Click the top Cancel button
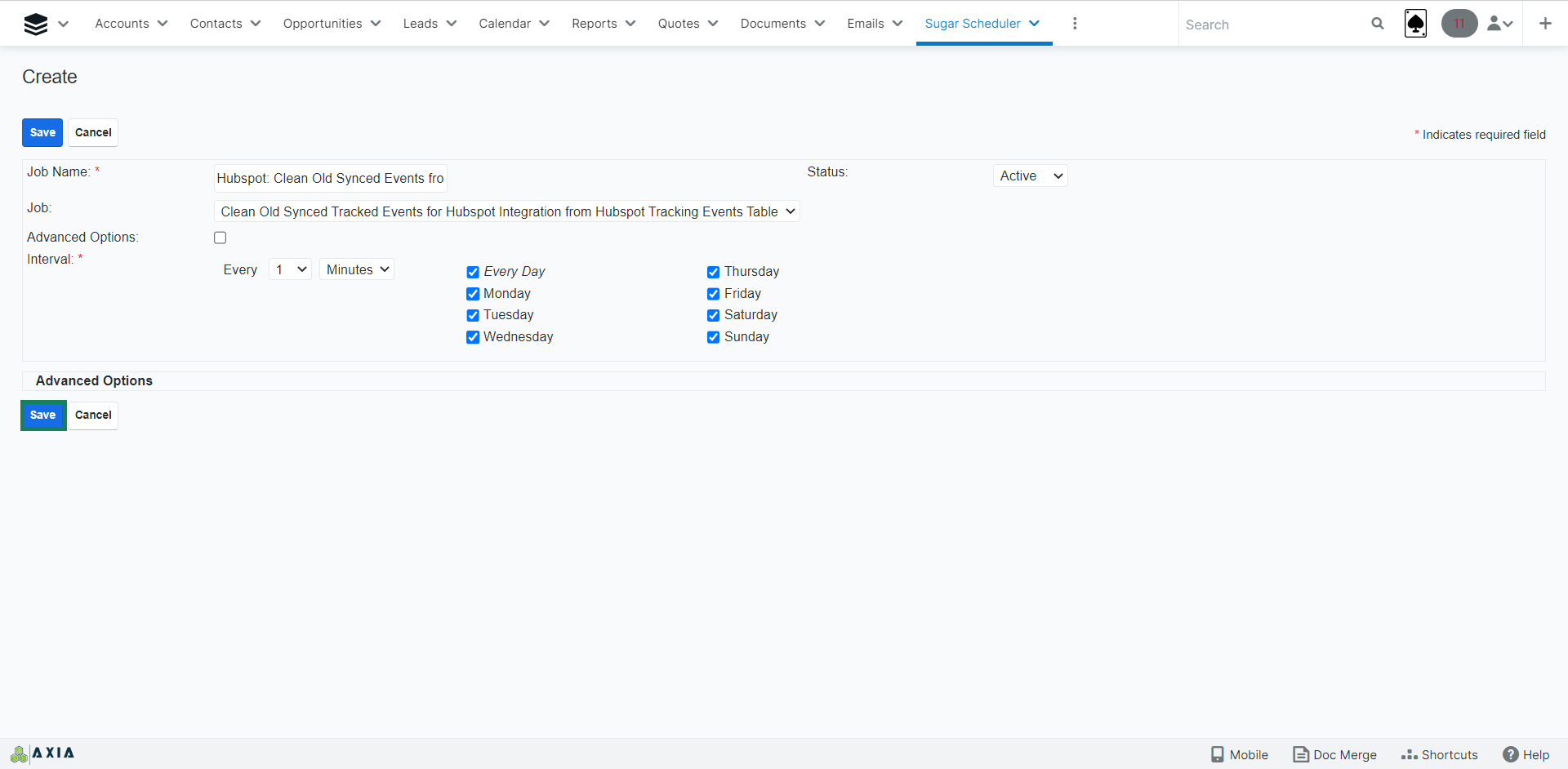This screenshot has height=769, width=1568. (93, 132)
